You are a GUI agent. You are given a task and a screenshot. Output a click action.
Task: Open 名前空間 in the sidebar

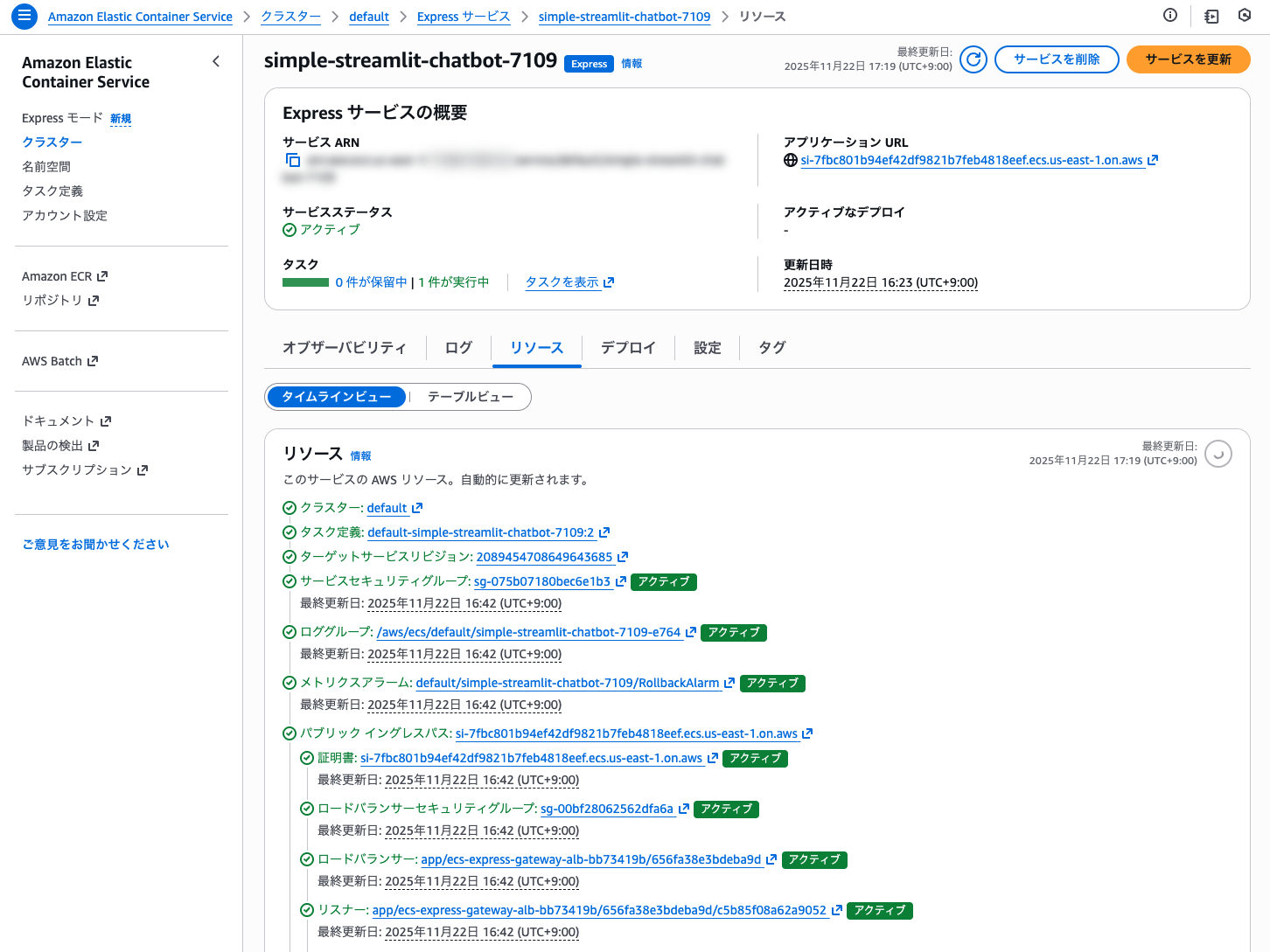coord(46,166)
